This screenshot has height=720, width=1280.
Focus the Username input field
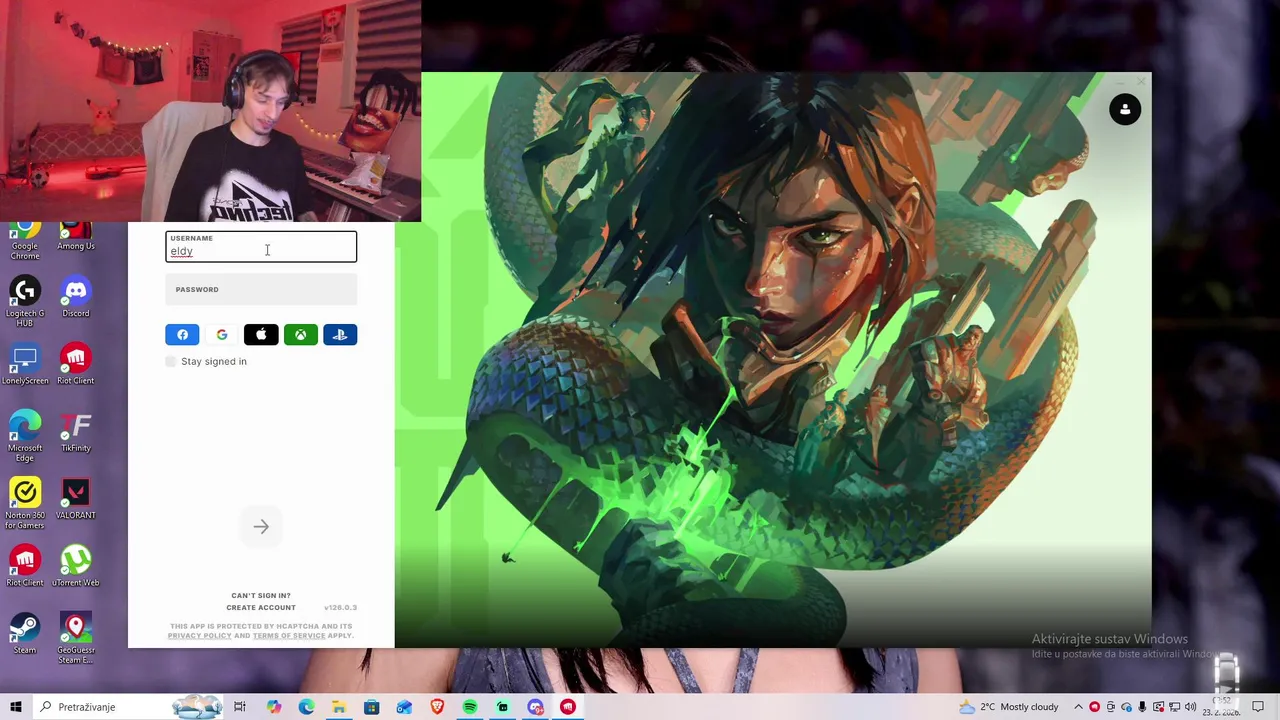tap(261, 246)
